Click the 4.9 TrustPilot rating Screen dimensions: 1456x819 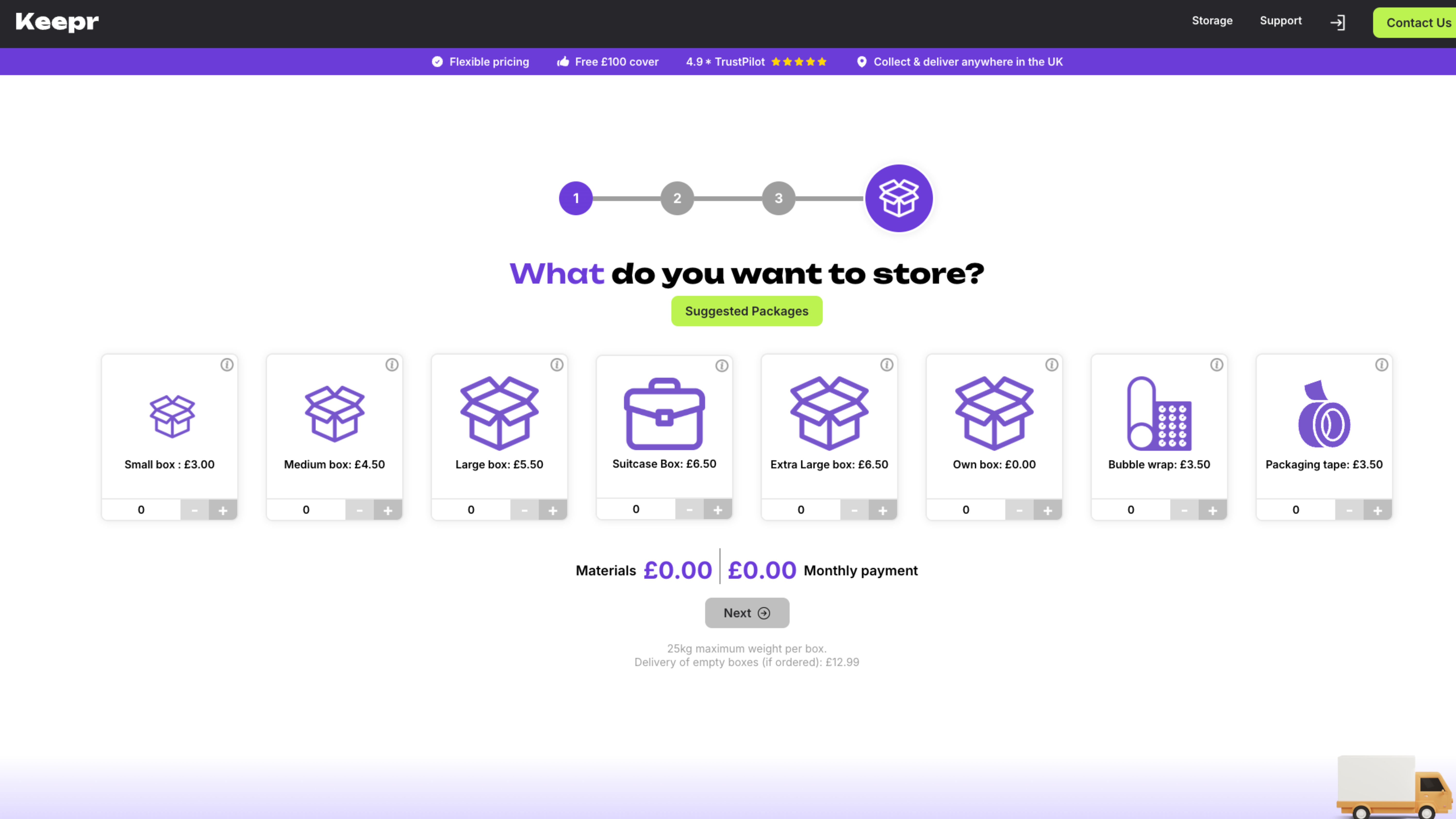(x=756, y=62)
